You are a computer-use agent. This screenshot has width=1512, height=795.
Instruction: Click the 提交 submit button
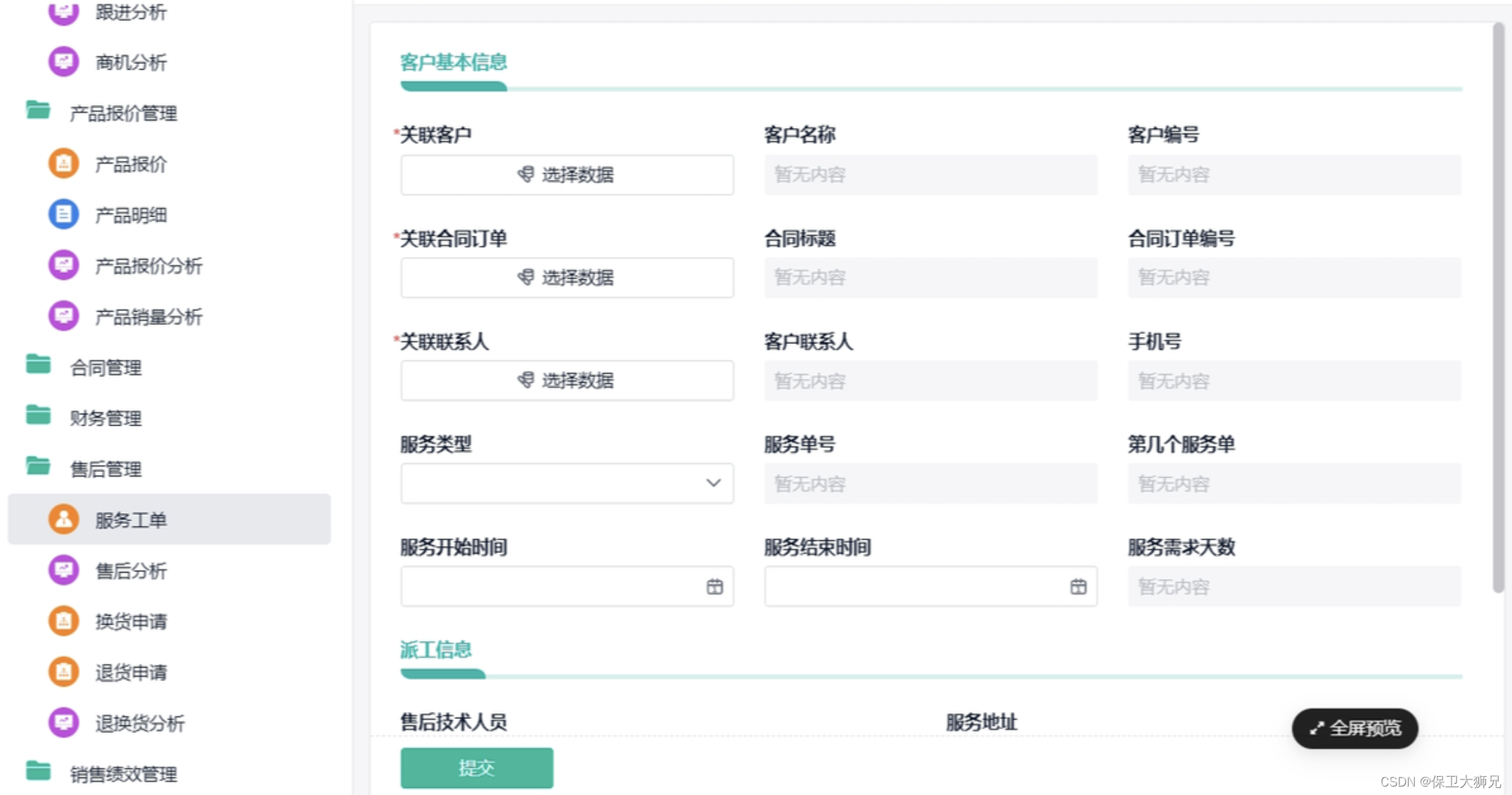pos(477,768)
